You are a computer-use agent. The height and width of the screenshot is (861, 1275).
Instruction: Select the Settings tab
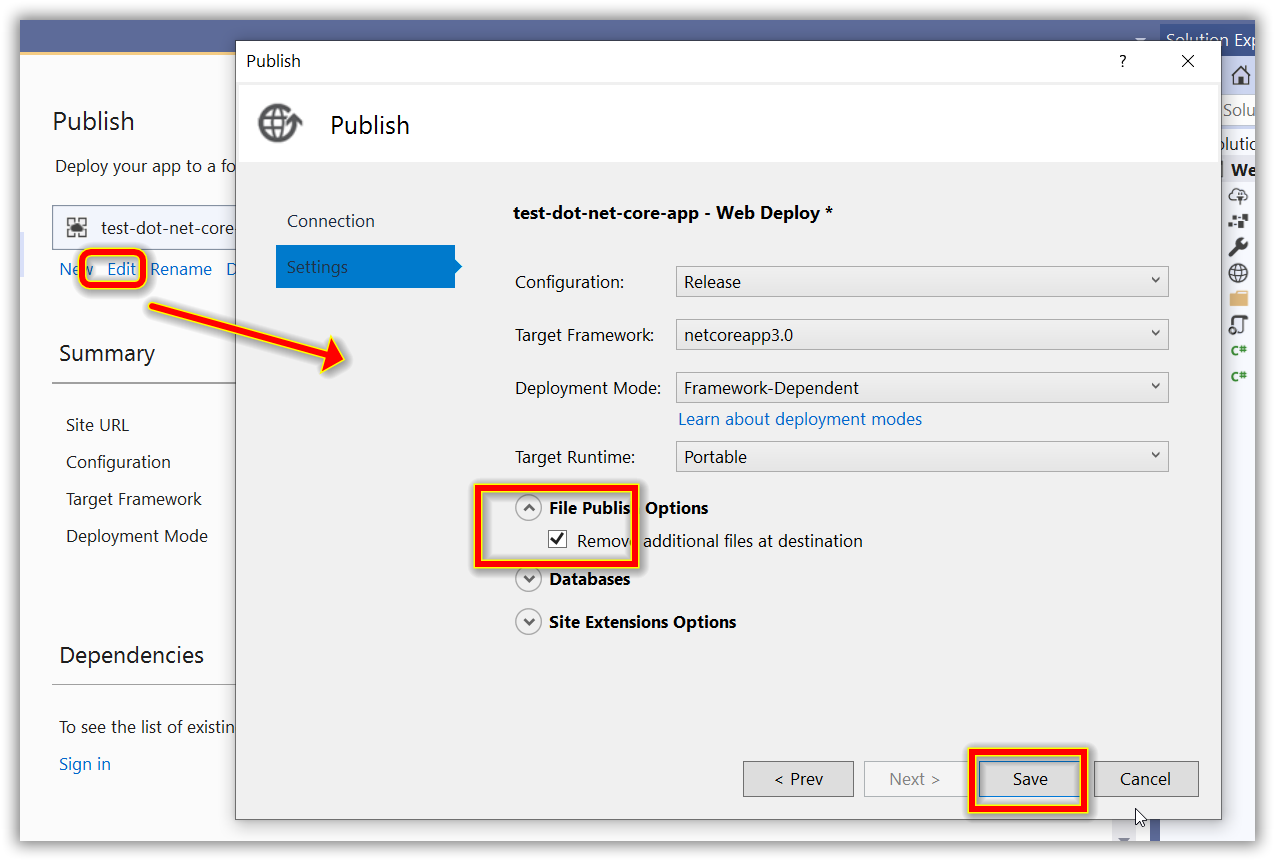click(365, 267)
